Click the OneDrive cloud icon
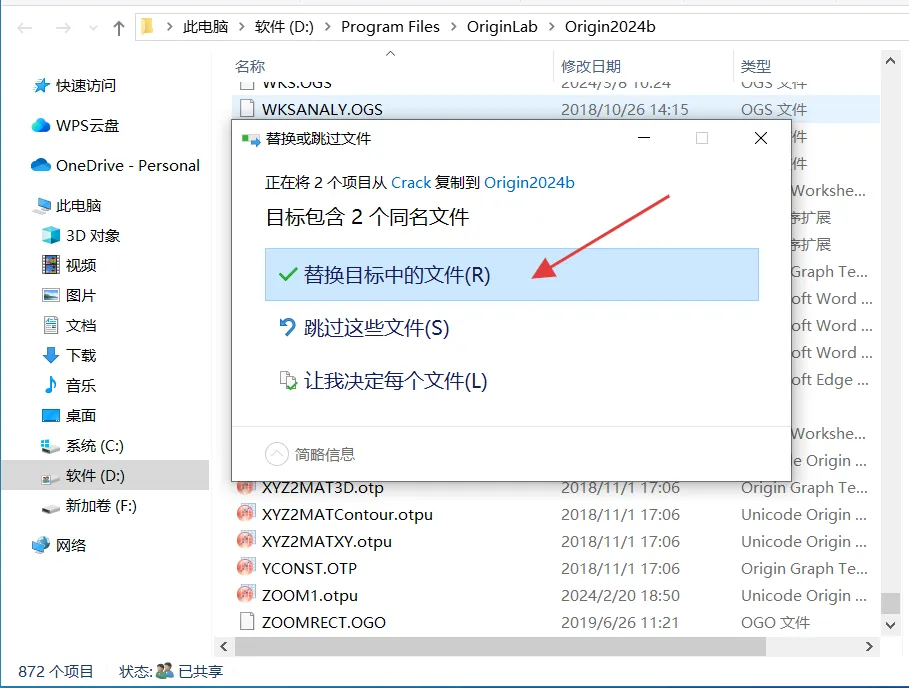This screenshot has width=909, height=688. point(41,165)
